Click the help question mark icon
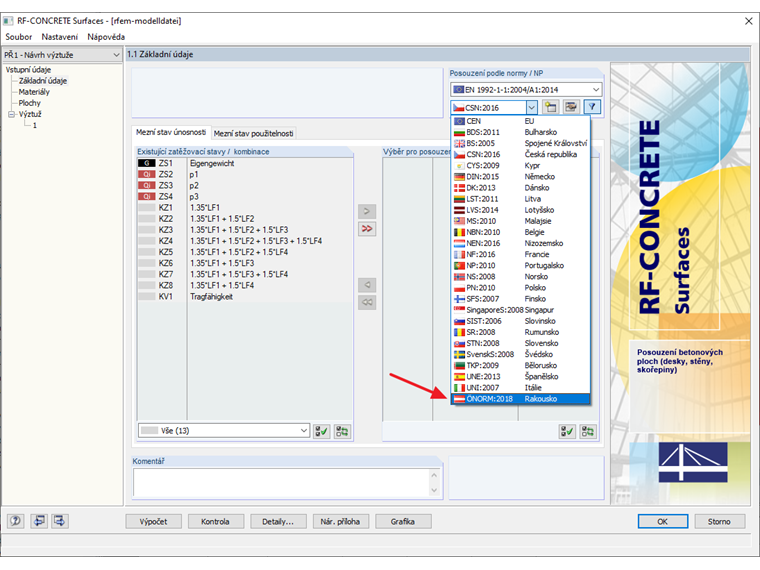760x570 pixels. click(x=16, y=521)
